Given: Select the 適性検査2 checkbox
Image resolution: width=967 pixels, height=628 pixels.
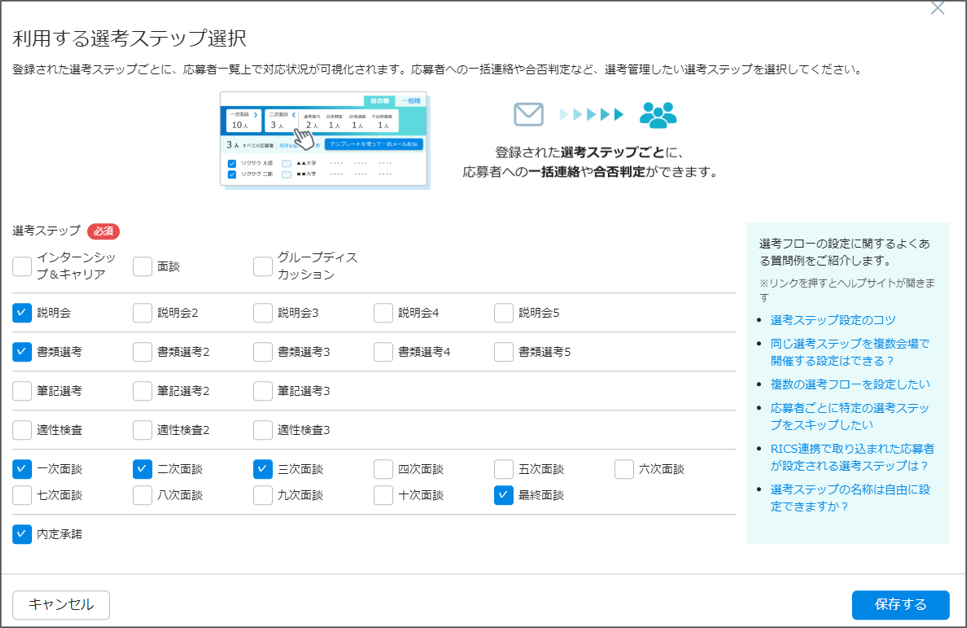Looking at the screenshot, I should (x=142, y=430).
